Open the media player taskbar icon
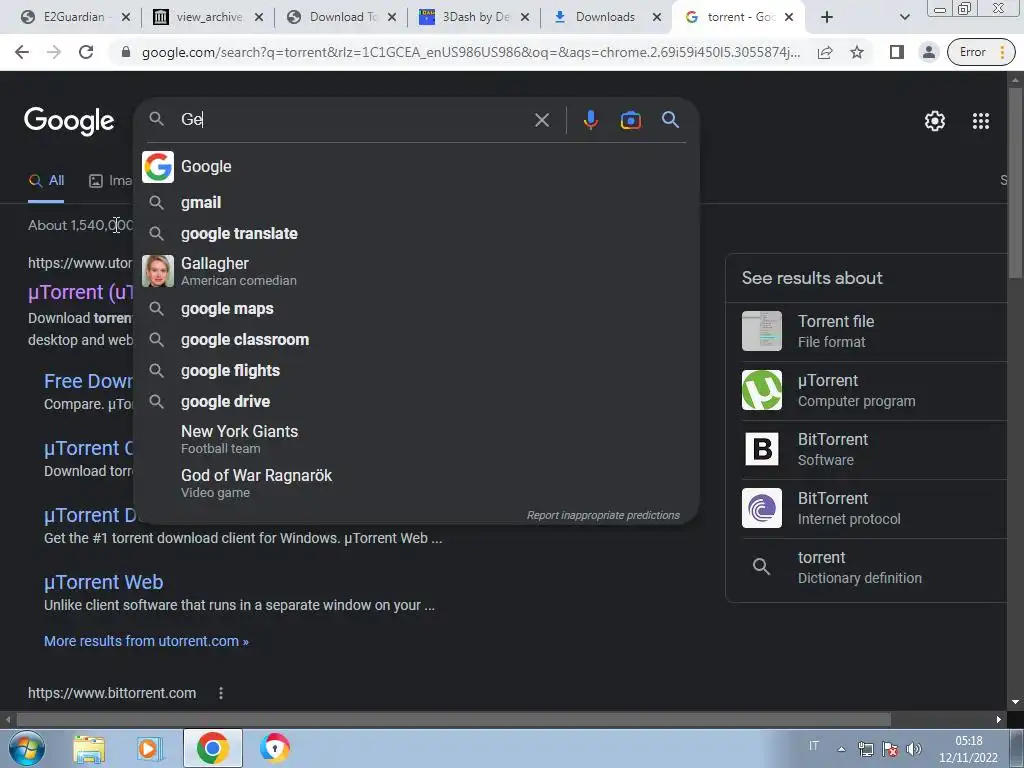Viewport: 1024px width, 768px height. pyautogui.click(x=150, y=749)
